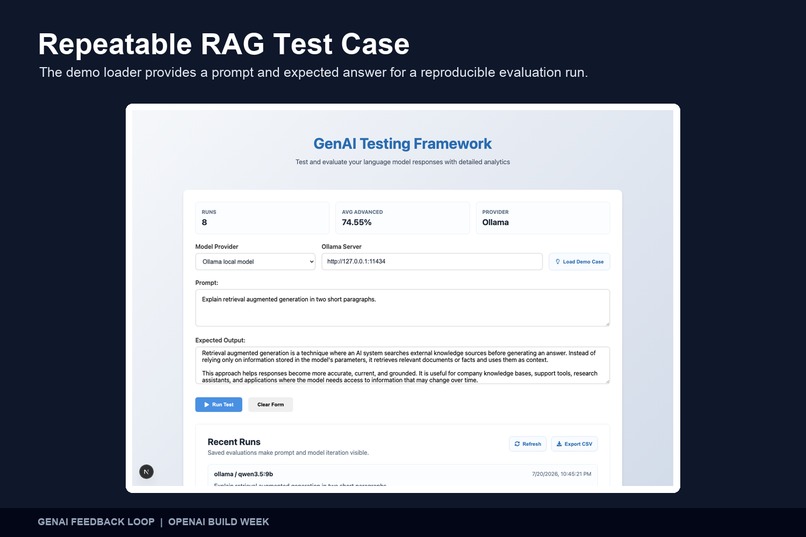Click the GenAI Testing Framework heading
Screen dimensions: 806x537
[402, 143]
